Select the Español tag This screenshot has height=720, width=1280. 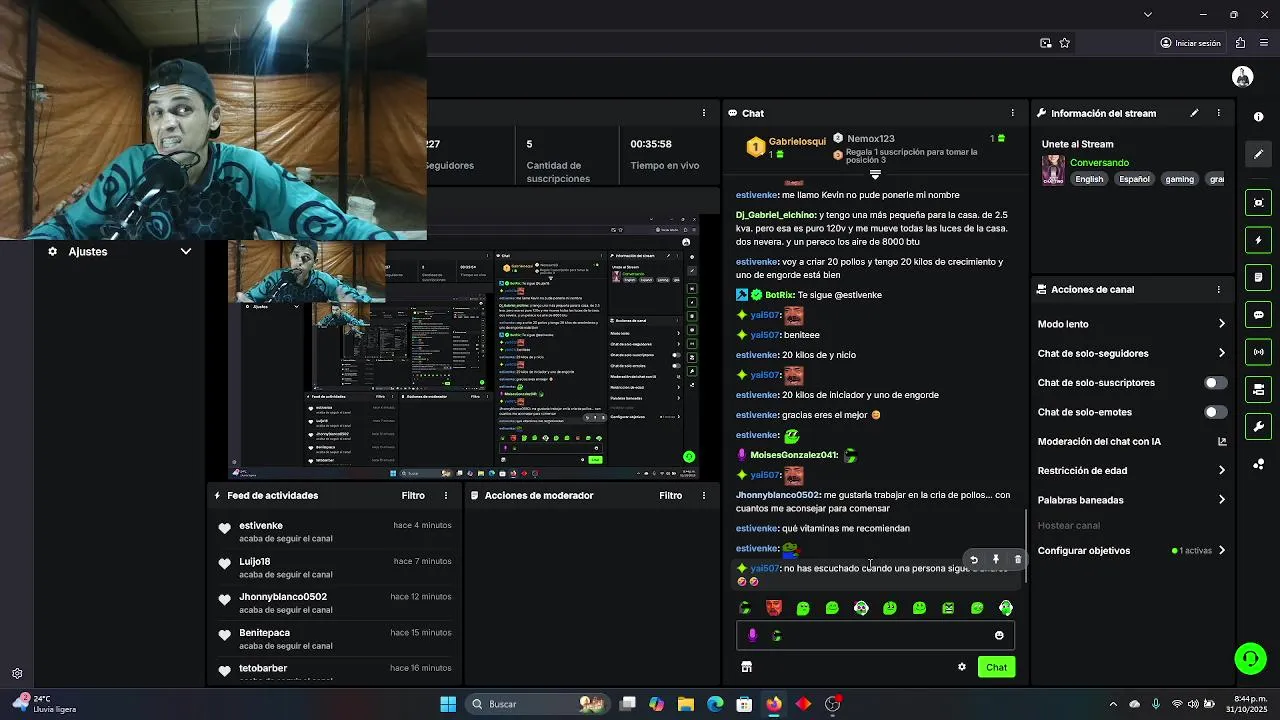pos(1134,179)
